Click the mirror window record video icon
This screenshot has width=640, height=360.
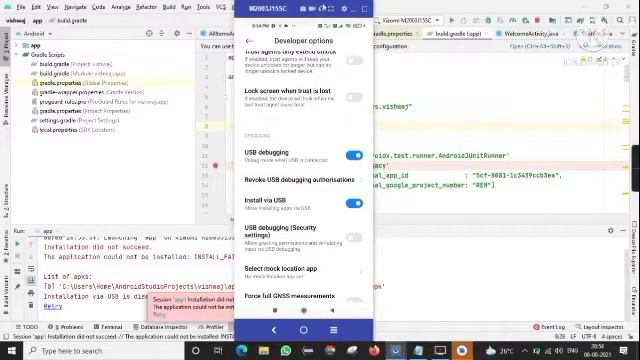point(312,8)
